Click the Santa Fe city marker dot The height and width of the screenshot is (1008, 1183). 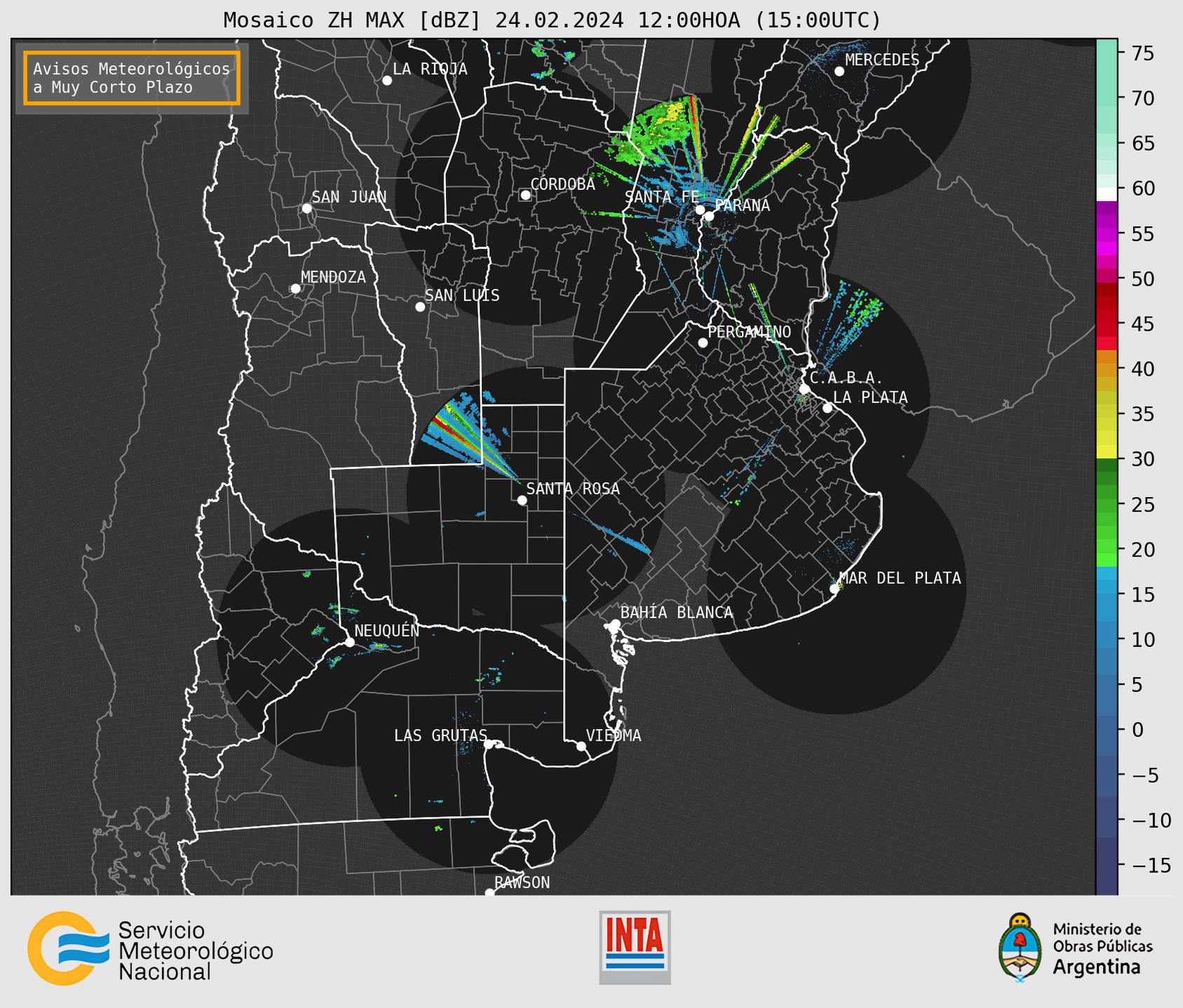[x=700, y=210]
